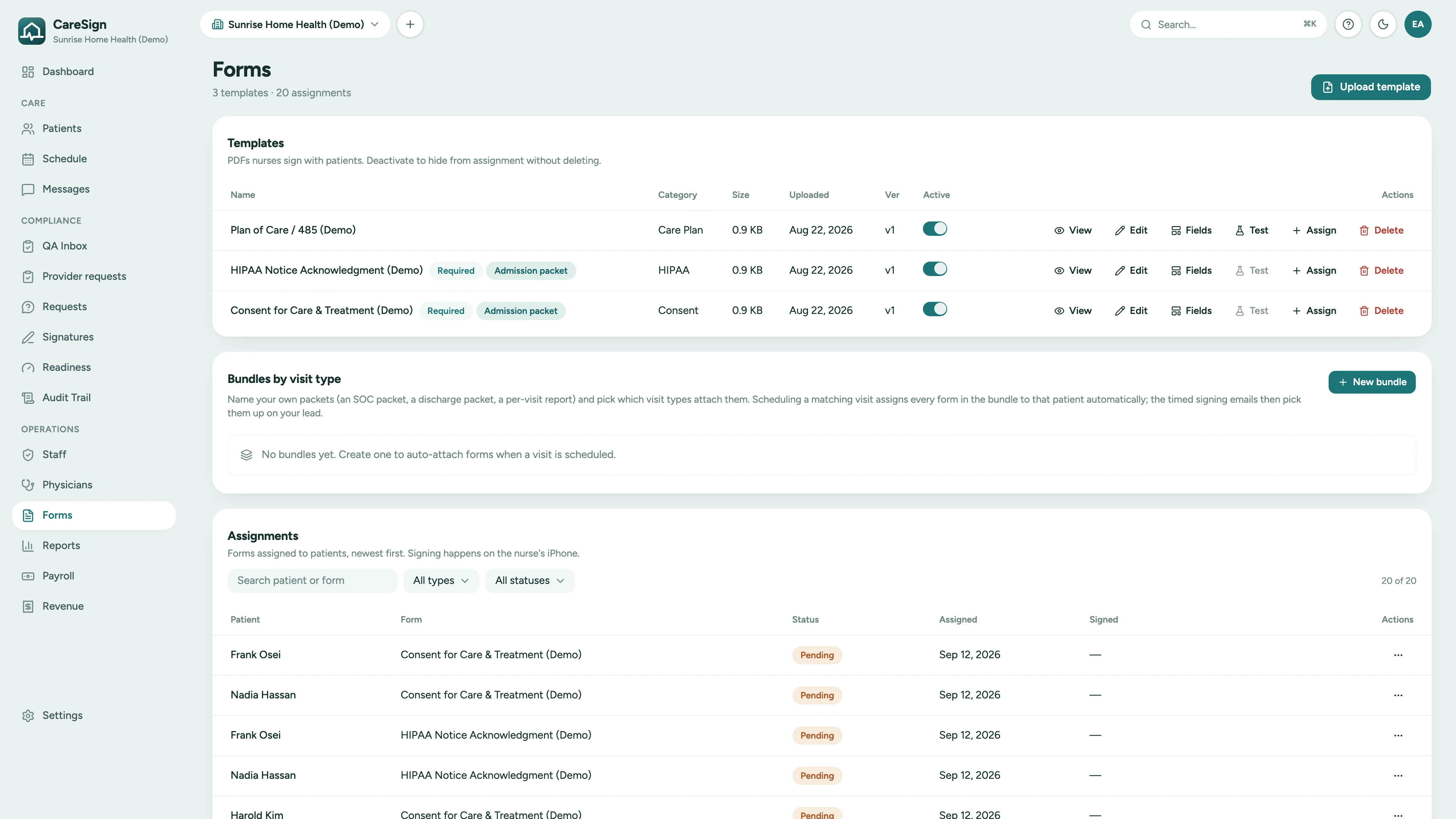Open Payroll in the sidebar

point(94,576)
